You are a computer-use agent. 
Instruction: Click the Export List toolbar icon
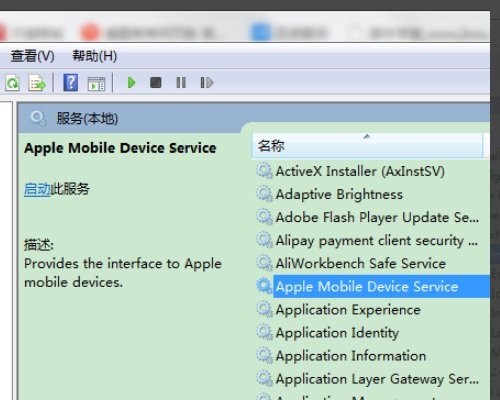[37, 83]
